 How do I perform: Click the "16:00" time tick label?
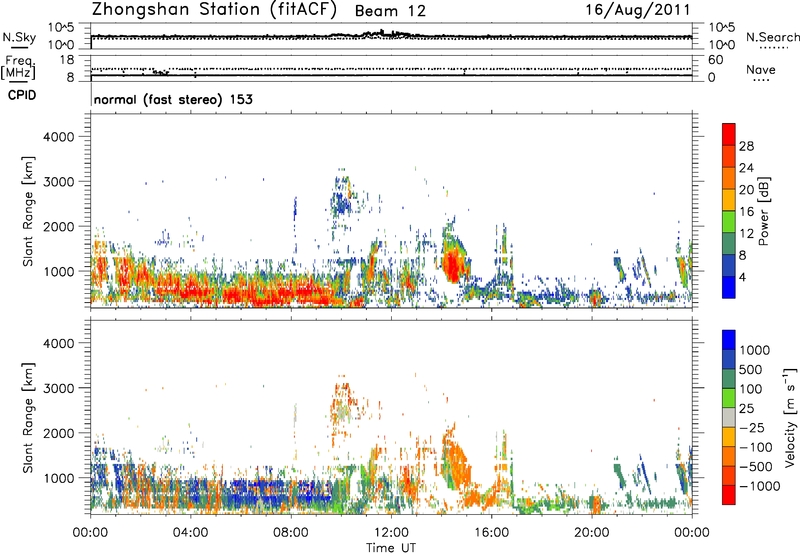491,533
